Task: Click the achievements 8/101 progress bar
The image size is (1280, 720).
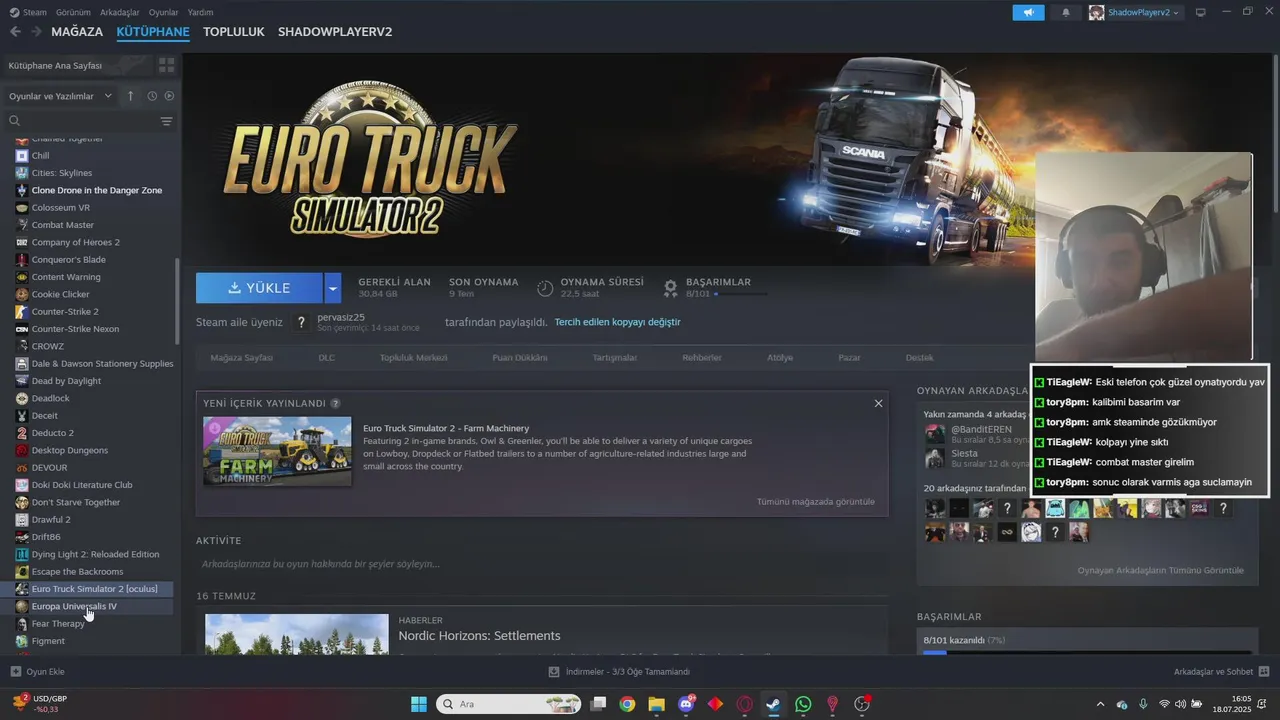Action: coord(740,295)
